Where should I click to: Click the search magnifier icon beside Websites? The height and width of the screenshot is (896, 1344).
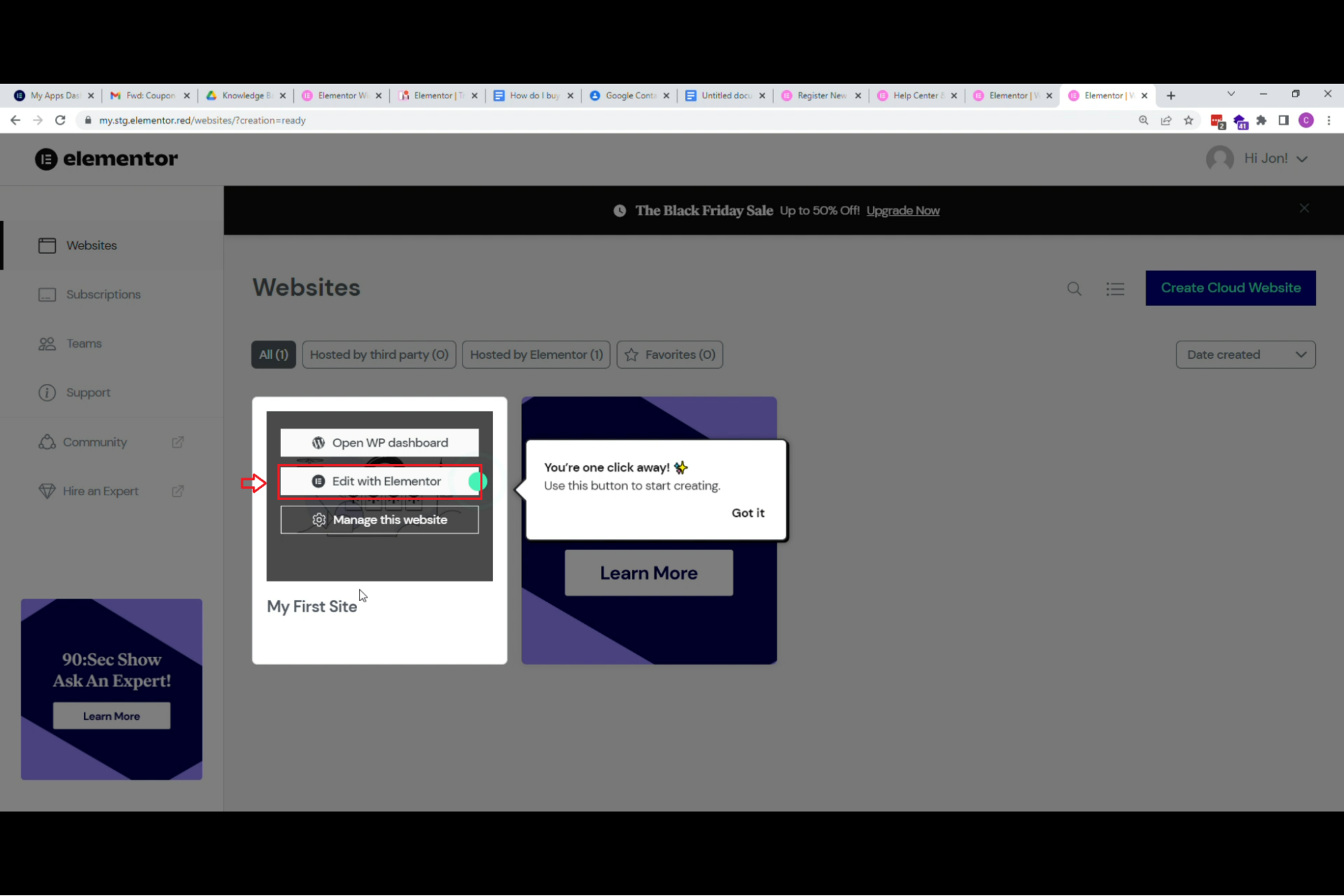pos(1074,288)
